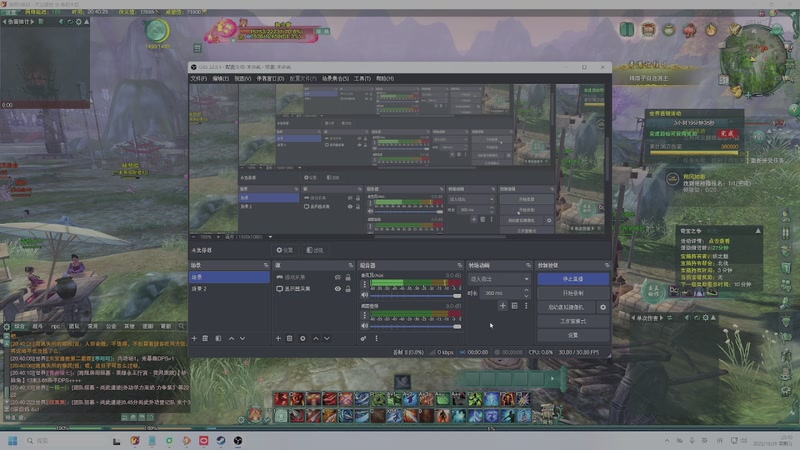
Task: Open the transition type dropdown
Action: tap(499, 279)
